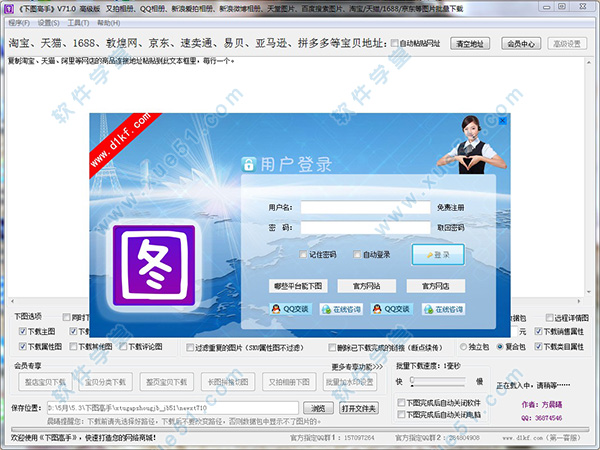
Task: Click the 哪些平台能下图 button
Action: coord(298,286)
